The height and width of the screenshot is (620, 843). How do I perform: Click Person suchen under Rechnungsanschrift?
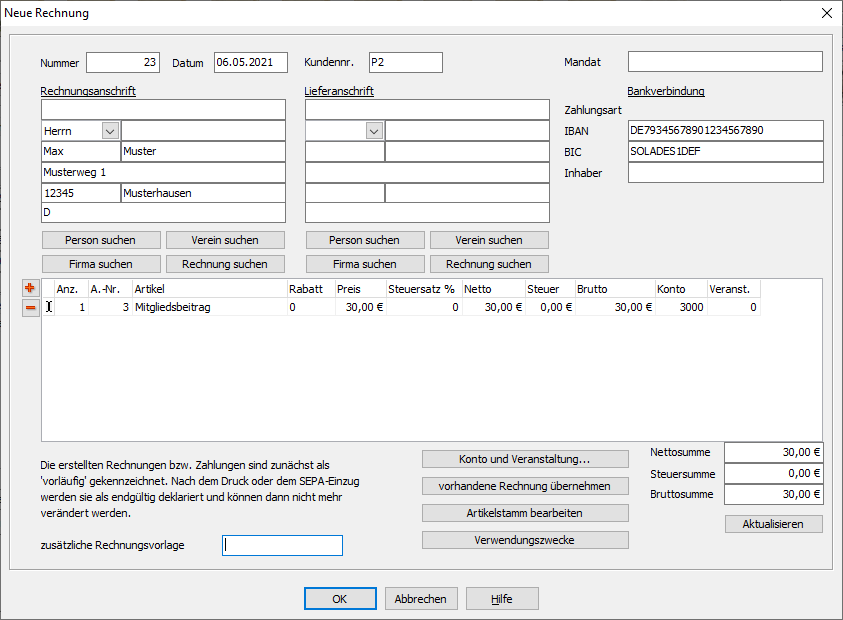pos(101,240)
